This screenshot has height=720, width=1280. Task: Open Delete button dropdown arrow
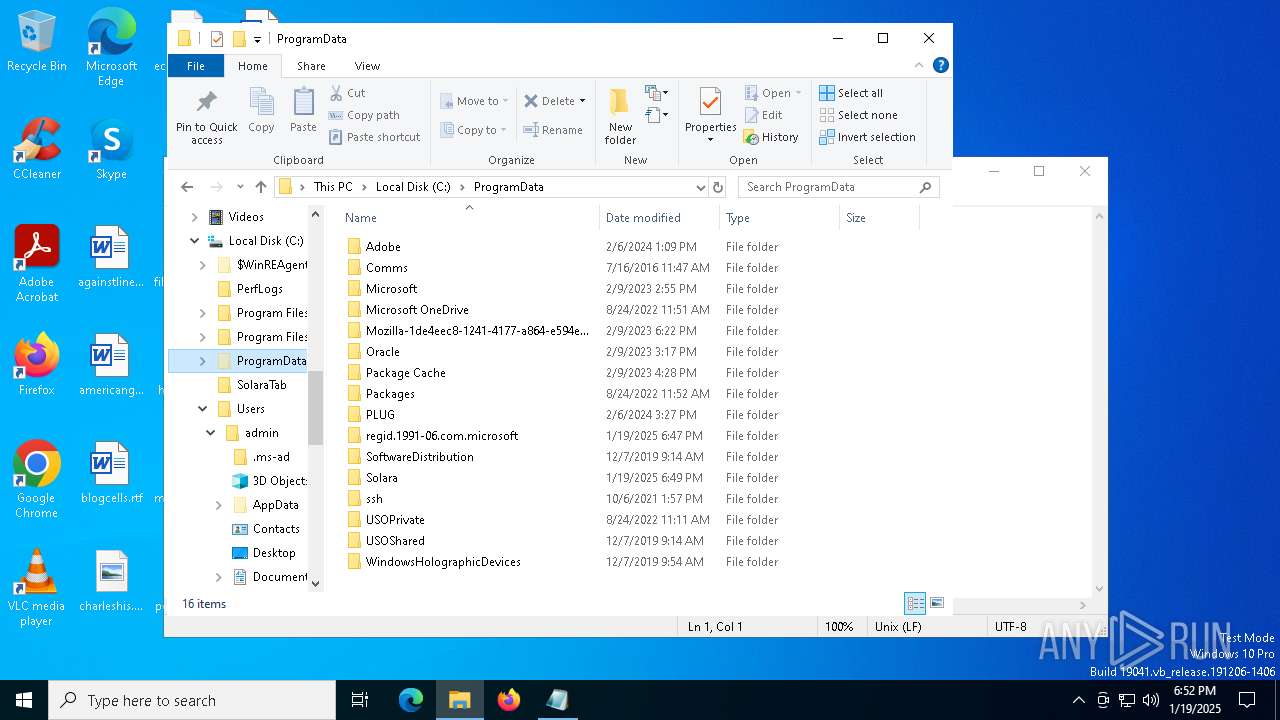point(582,101)
